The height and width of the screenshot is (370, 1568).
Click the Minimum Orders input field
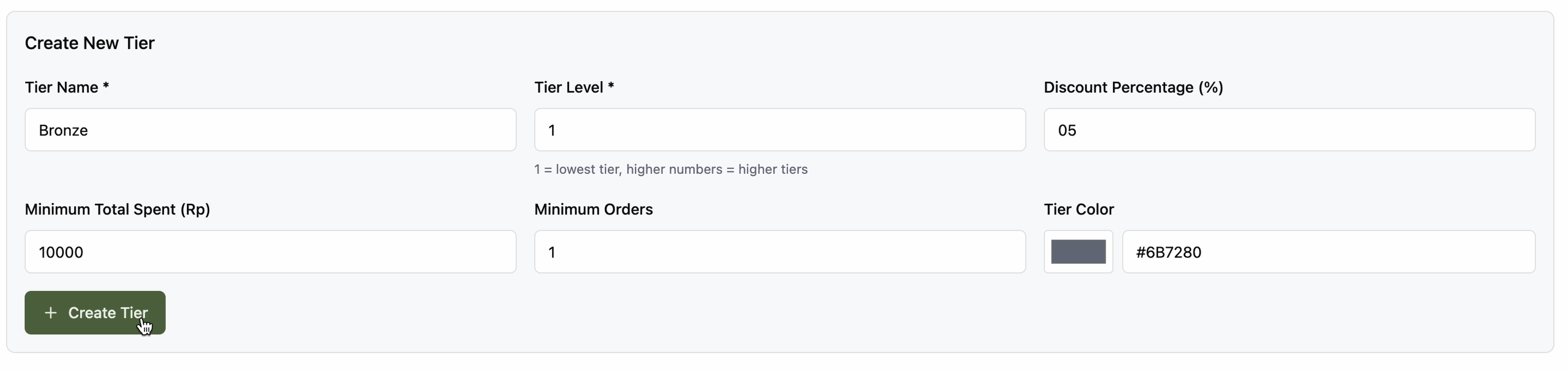[x=780, y=252]
